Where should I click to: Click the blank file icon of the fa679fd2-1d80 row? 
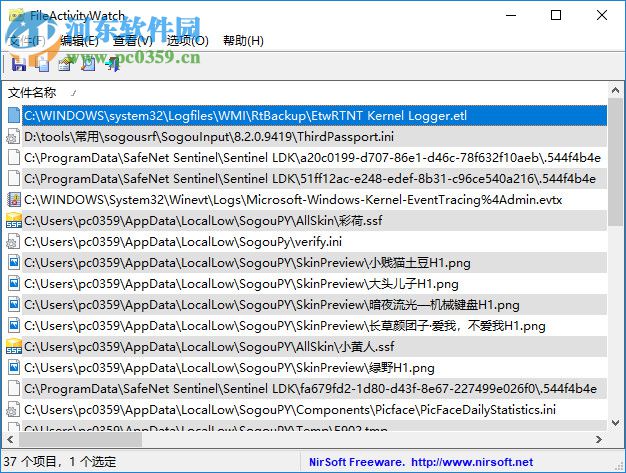[14, 389]
